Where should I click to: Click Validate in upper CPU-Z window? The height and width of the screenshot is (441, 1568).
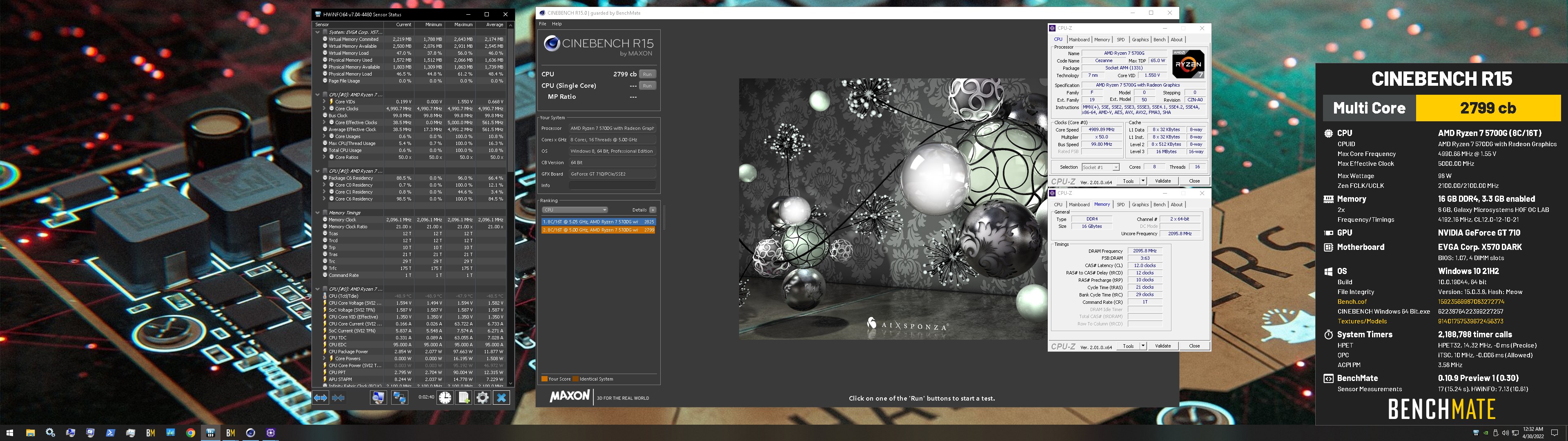1163,181
